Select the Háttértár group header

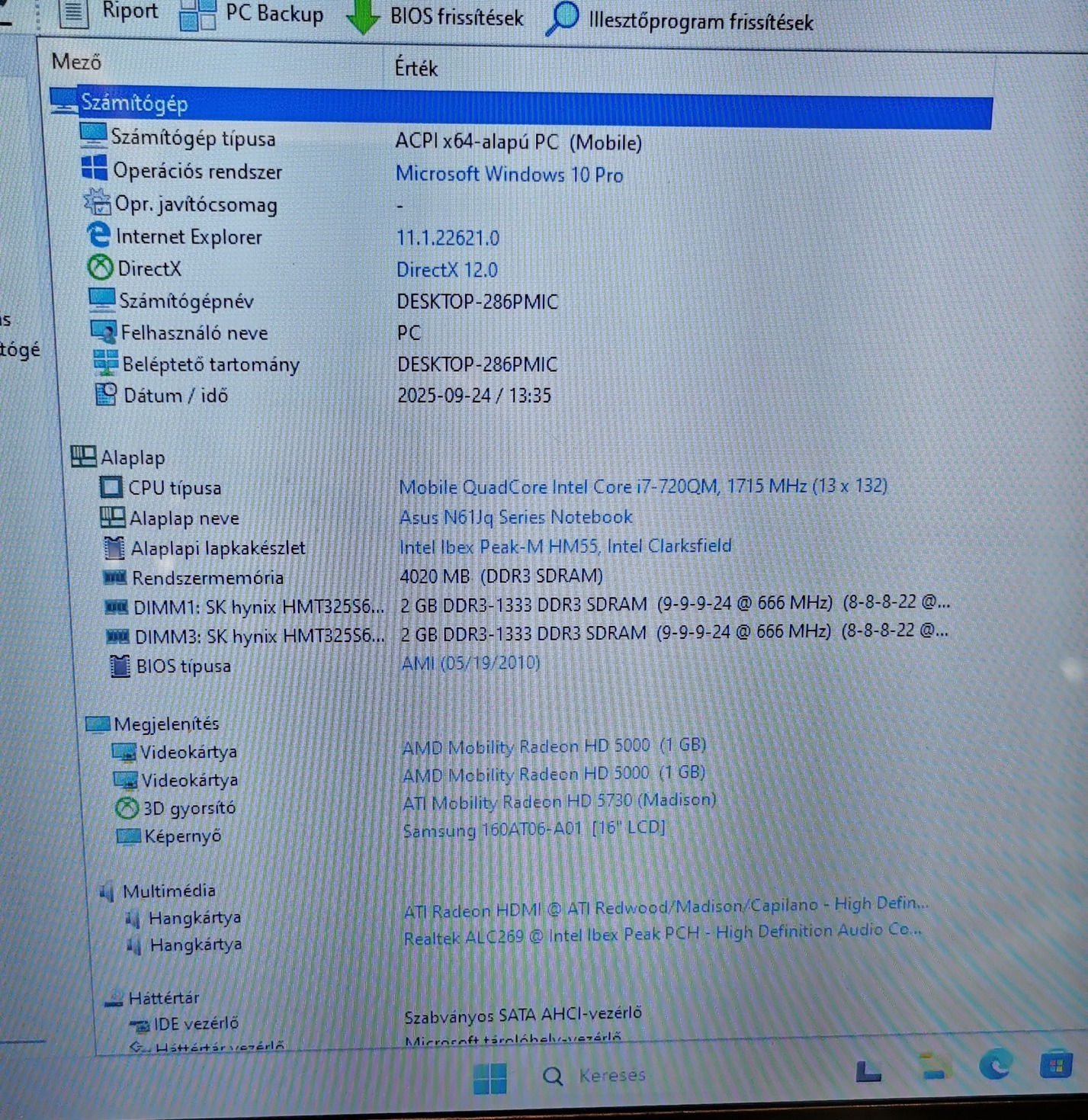pyautogui.click(x=152, y=997)
